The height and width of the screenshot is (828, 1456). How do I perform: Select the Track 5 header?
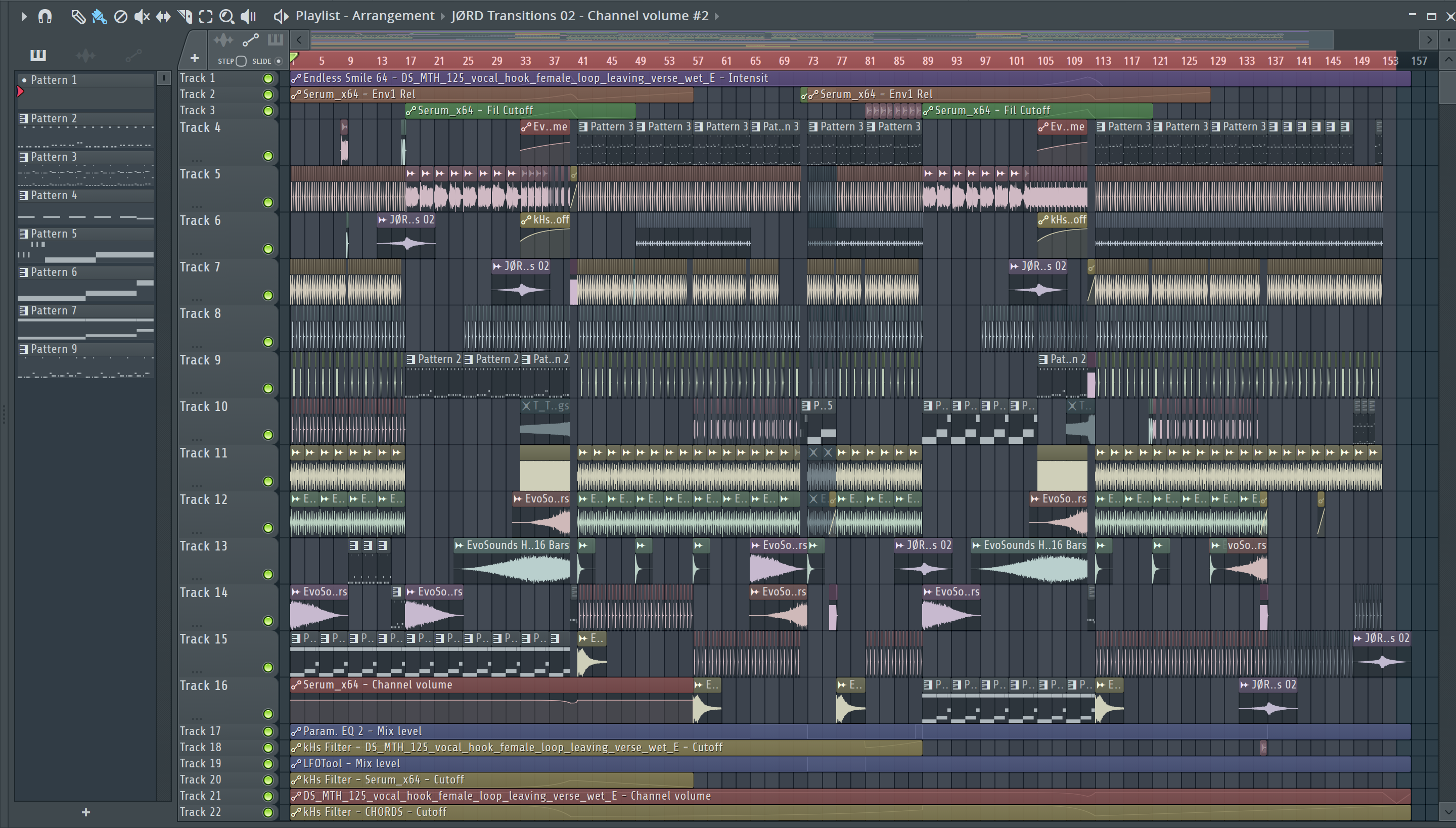pyautogui.click(x=227, y=188)
